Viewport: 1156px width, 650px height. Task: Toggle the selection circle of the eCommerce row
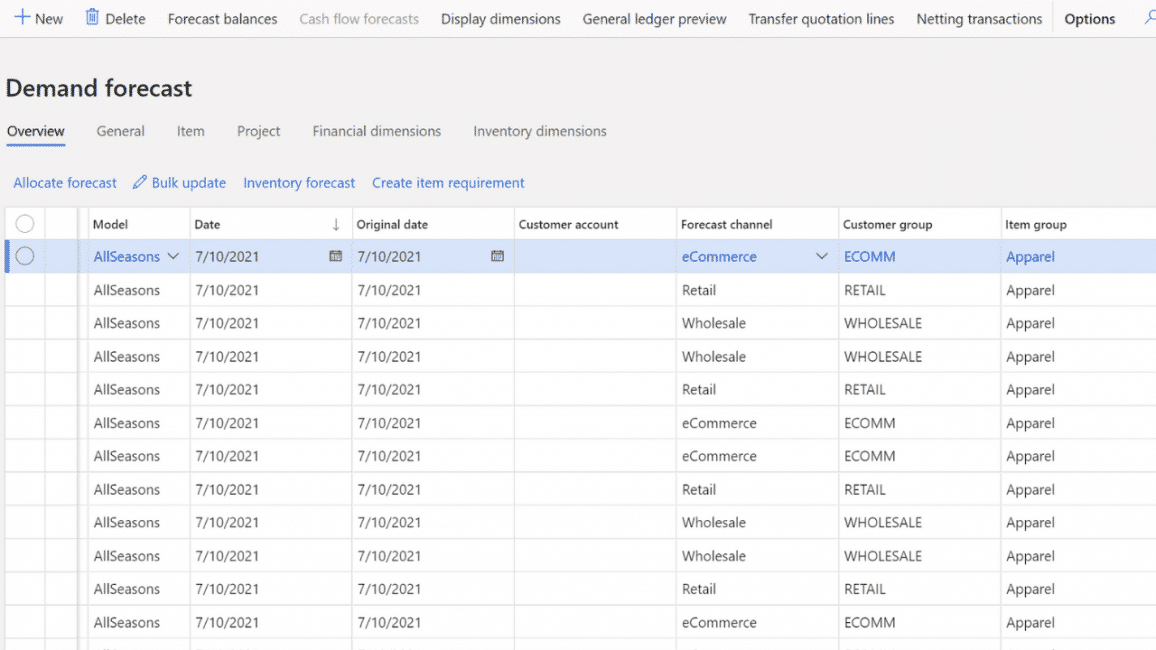[x=25, y=256]
